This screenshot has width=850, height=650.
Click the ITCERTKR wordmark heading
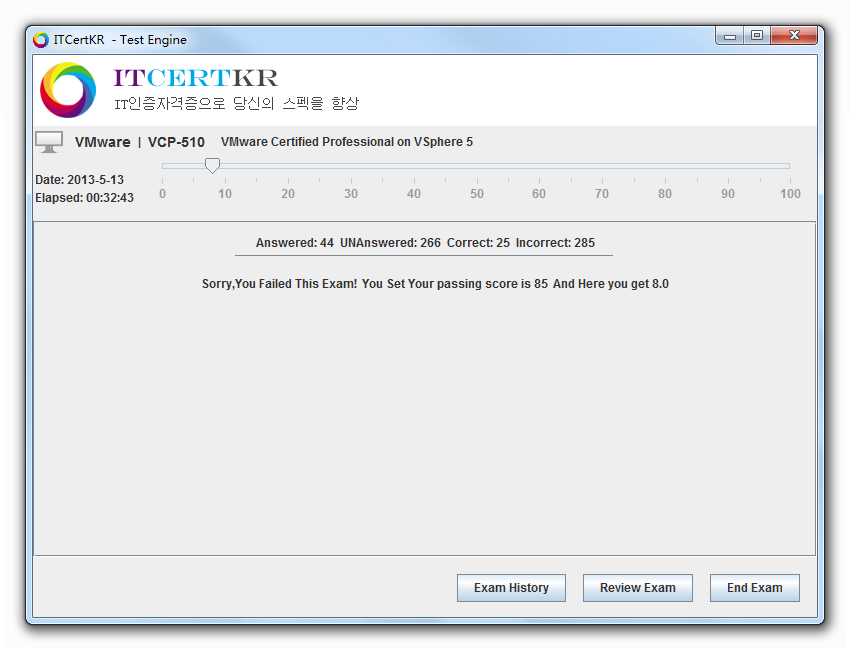pyautogui.click(x=196, y=78)
